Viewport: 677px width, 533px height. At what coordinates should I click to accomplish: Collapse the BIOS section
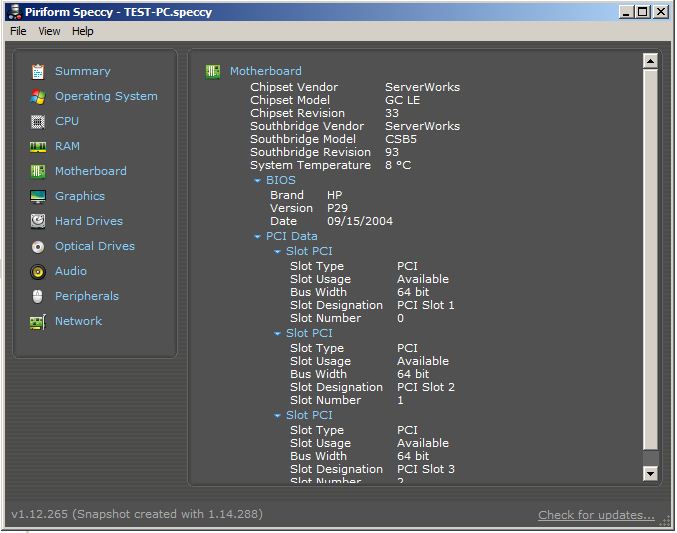(x=257, y=181)
